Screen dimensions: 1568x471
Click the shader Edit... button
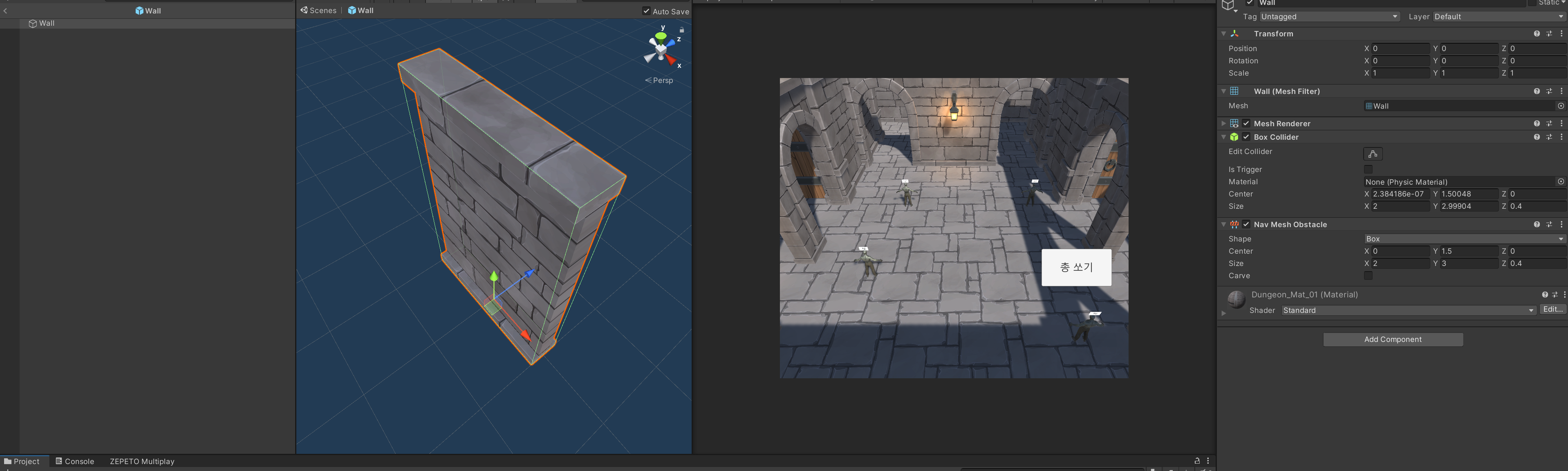click(1552, 310)
